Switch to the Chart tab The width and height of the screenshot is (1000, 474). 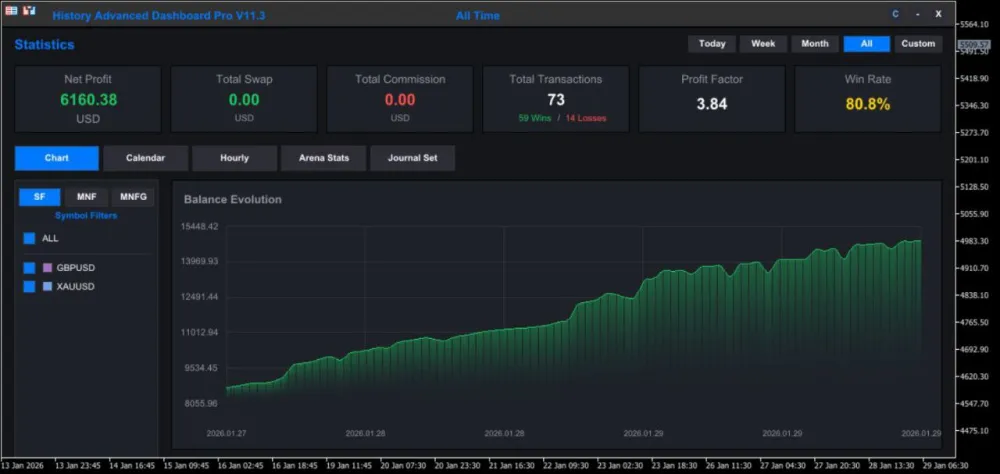(x=57, y=158)
